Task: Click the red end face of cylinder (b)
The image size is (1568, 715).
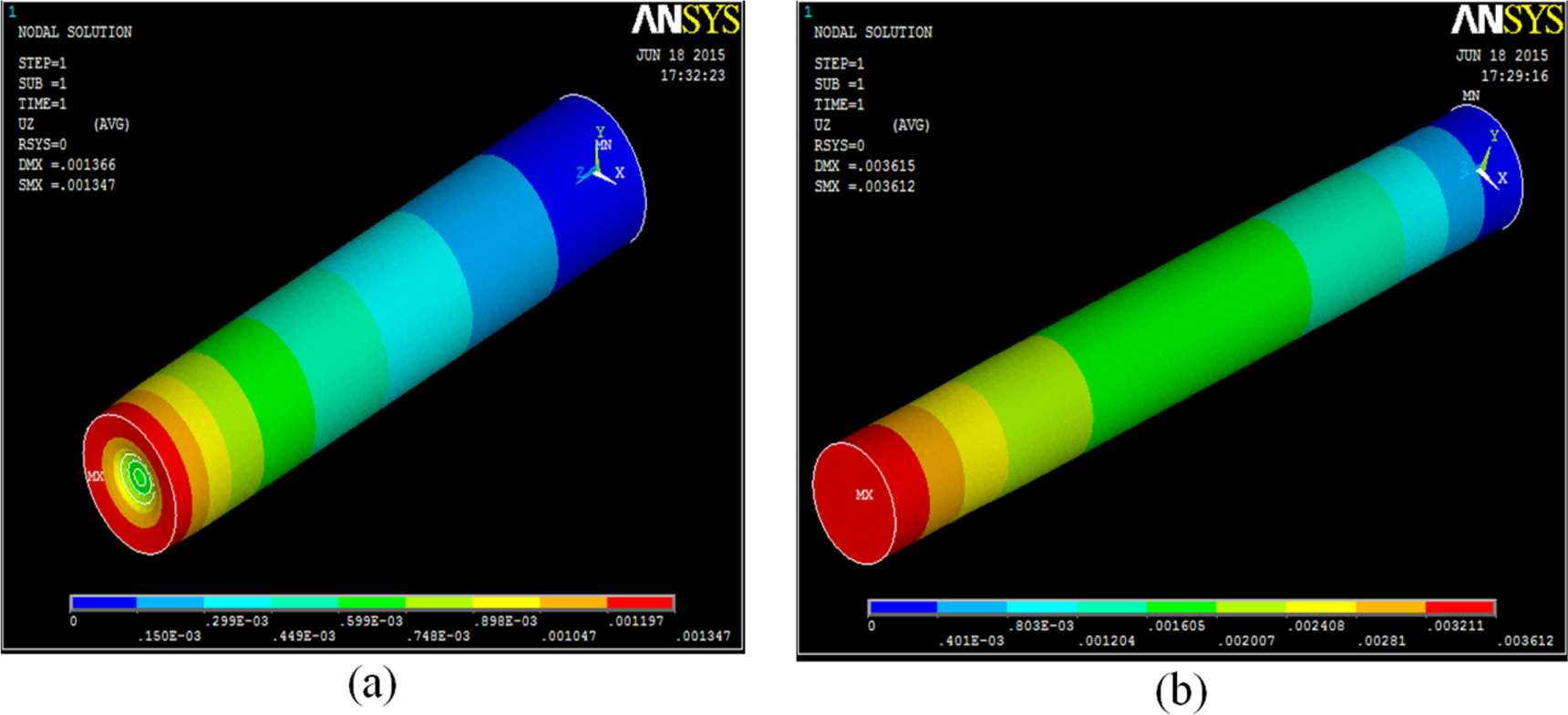Action: 854,503
